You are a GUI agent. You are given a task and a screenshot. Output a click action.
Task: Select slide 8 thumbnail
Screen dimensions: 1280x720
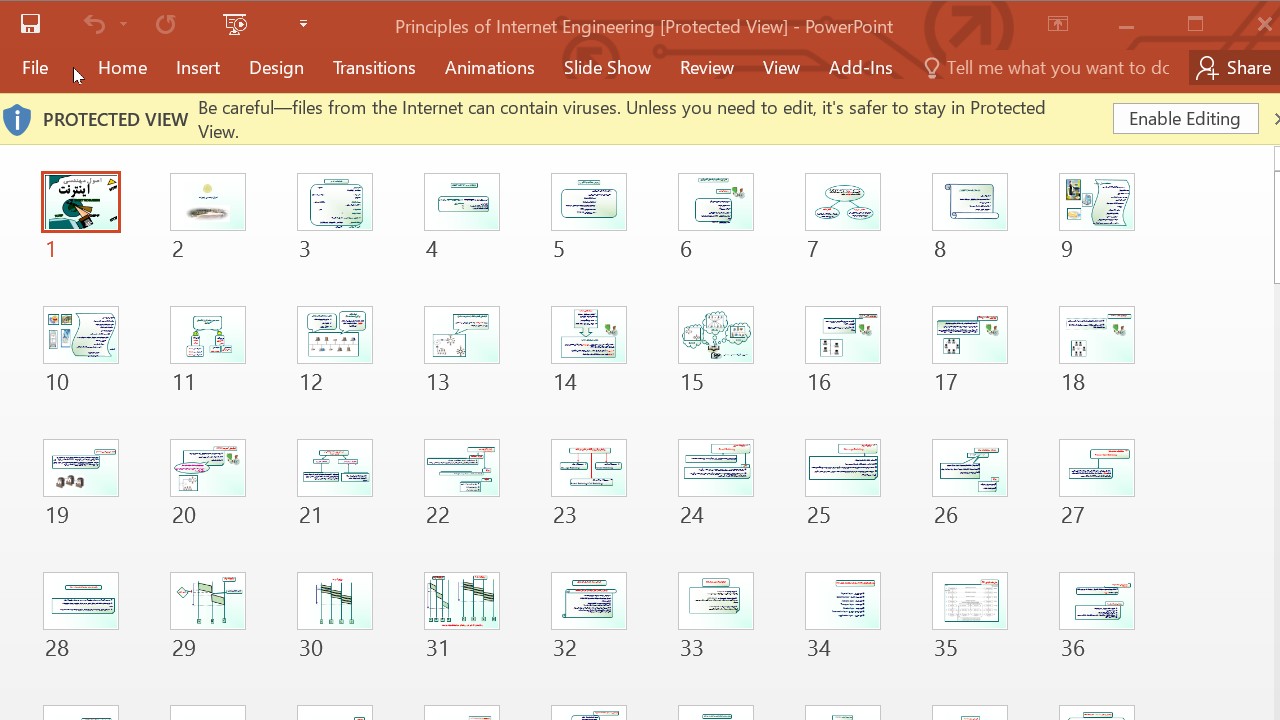(x=970, y=202)
